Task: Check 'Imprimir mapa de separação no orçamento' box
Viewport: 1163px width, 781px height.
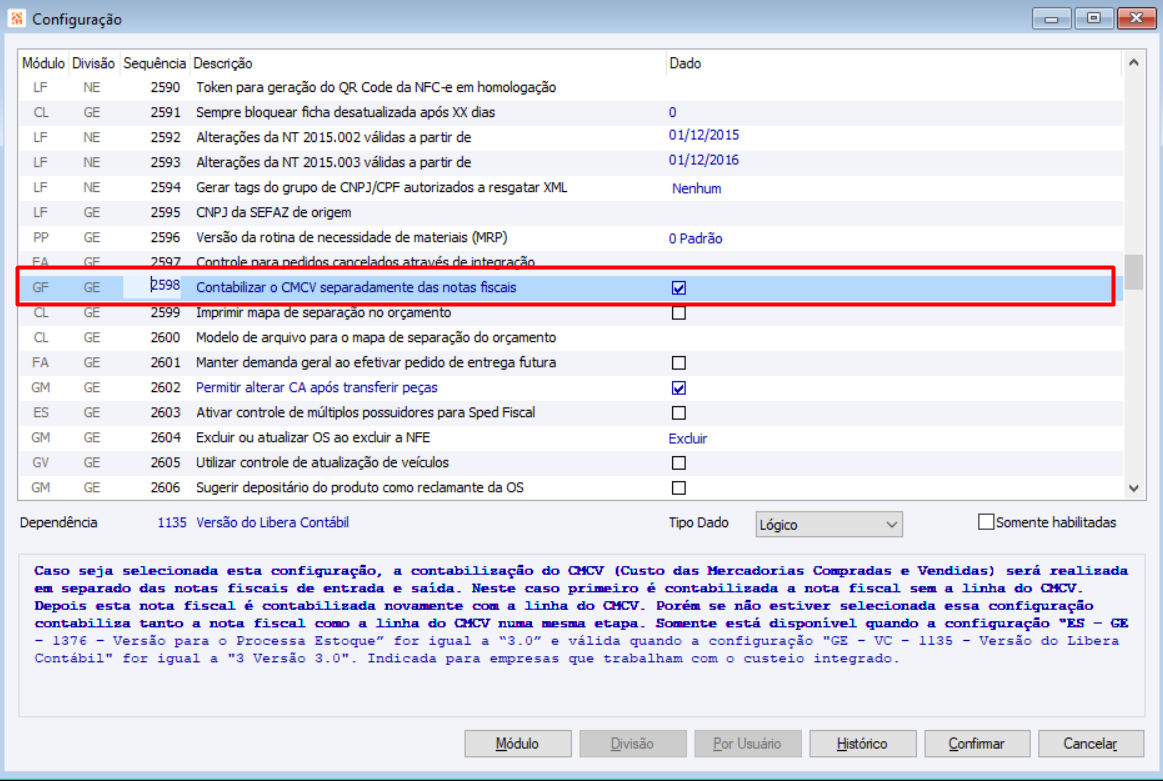Action: tap(678, 313)
